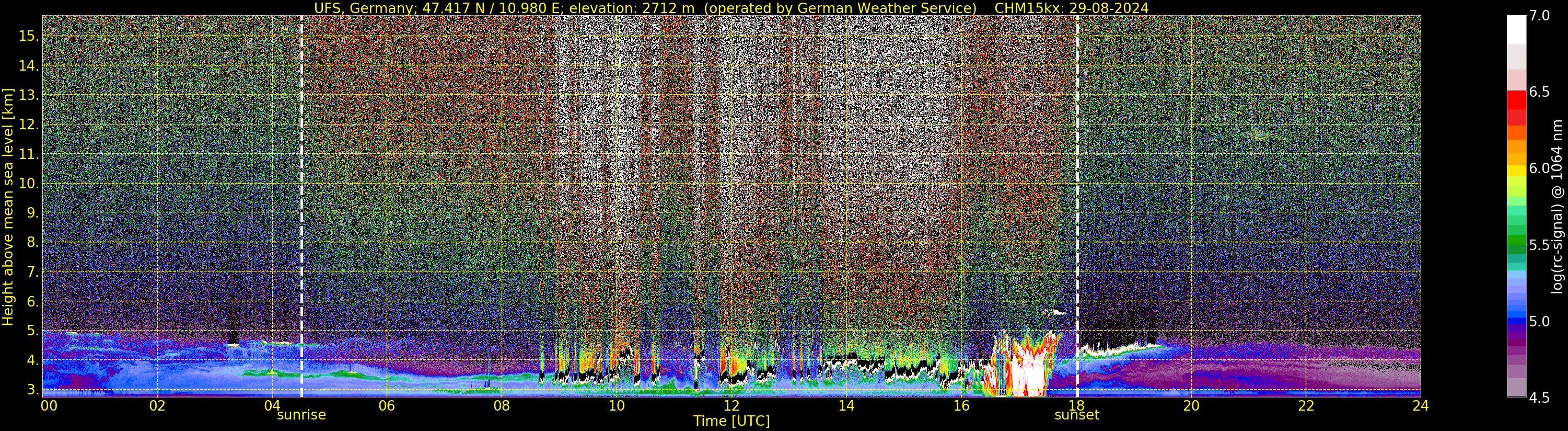Click the white cloud layer just after sunset
The height and width of the screenshot is (431, 1568).
click(1120, 350)
